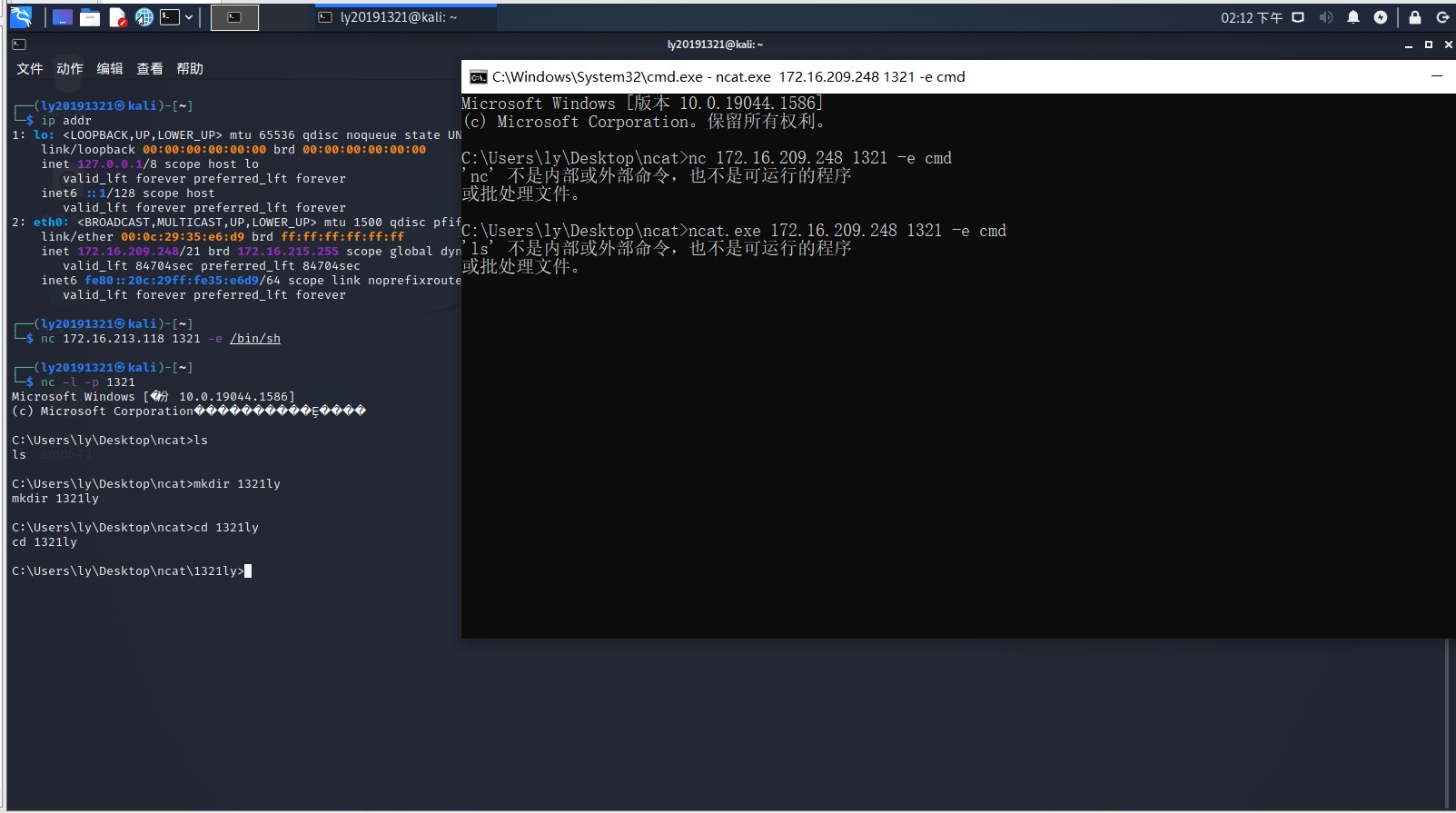The image size is (1456, 813).
Task: Launch the text editor from the panel
Action: (x=117, y=17)
